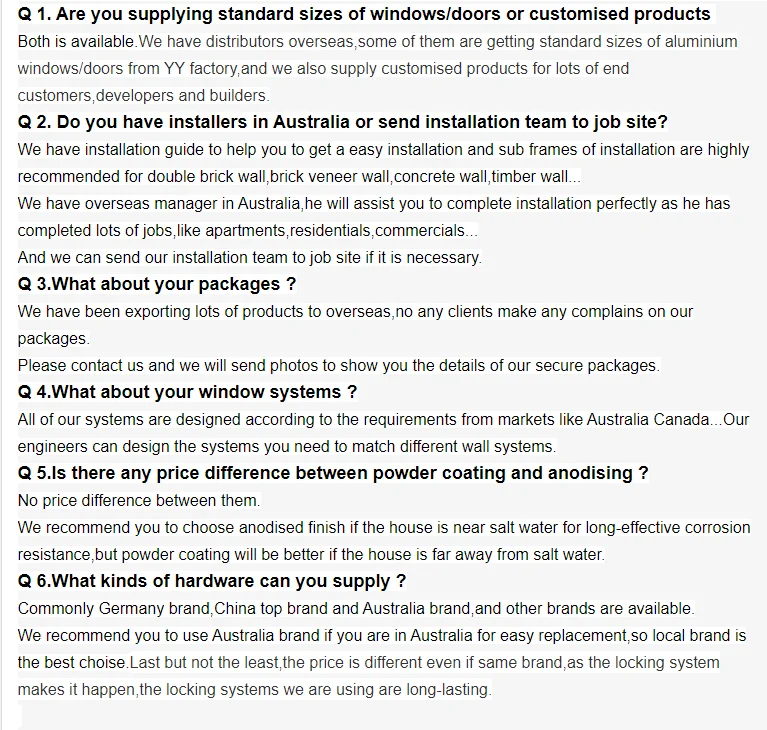The height and width of the screenshot is (730, 767).
Task: Click the line 'All of our systems are designed'
Action: [x=383, y=419]
